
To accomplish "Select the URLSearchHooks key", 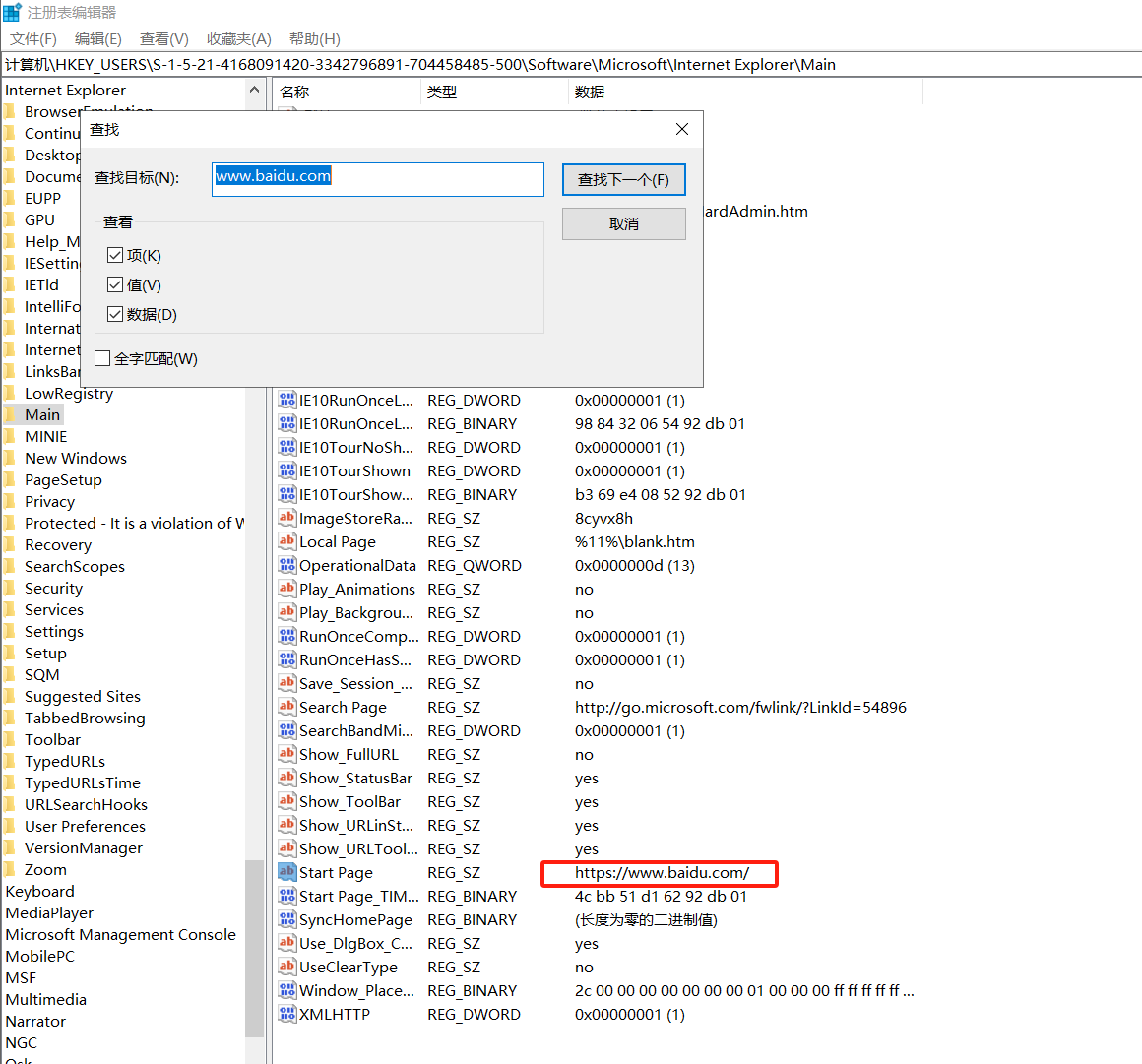I will [x=86, y=804].
